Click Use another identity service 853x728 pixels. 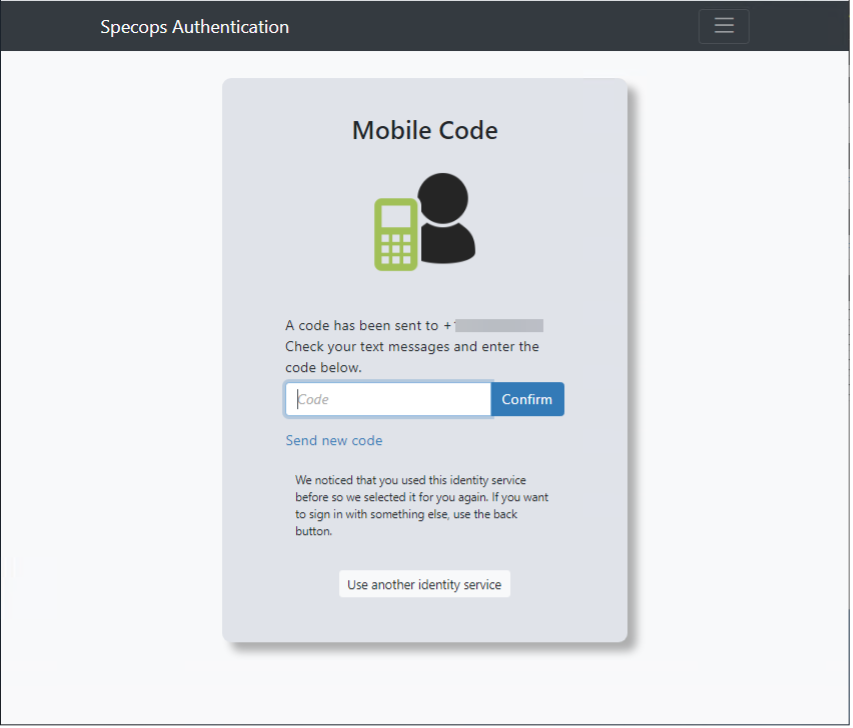pyautogui.click(x=424, y=583)
